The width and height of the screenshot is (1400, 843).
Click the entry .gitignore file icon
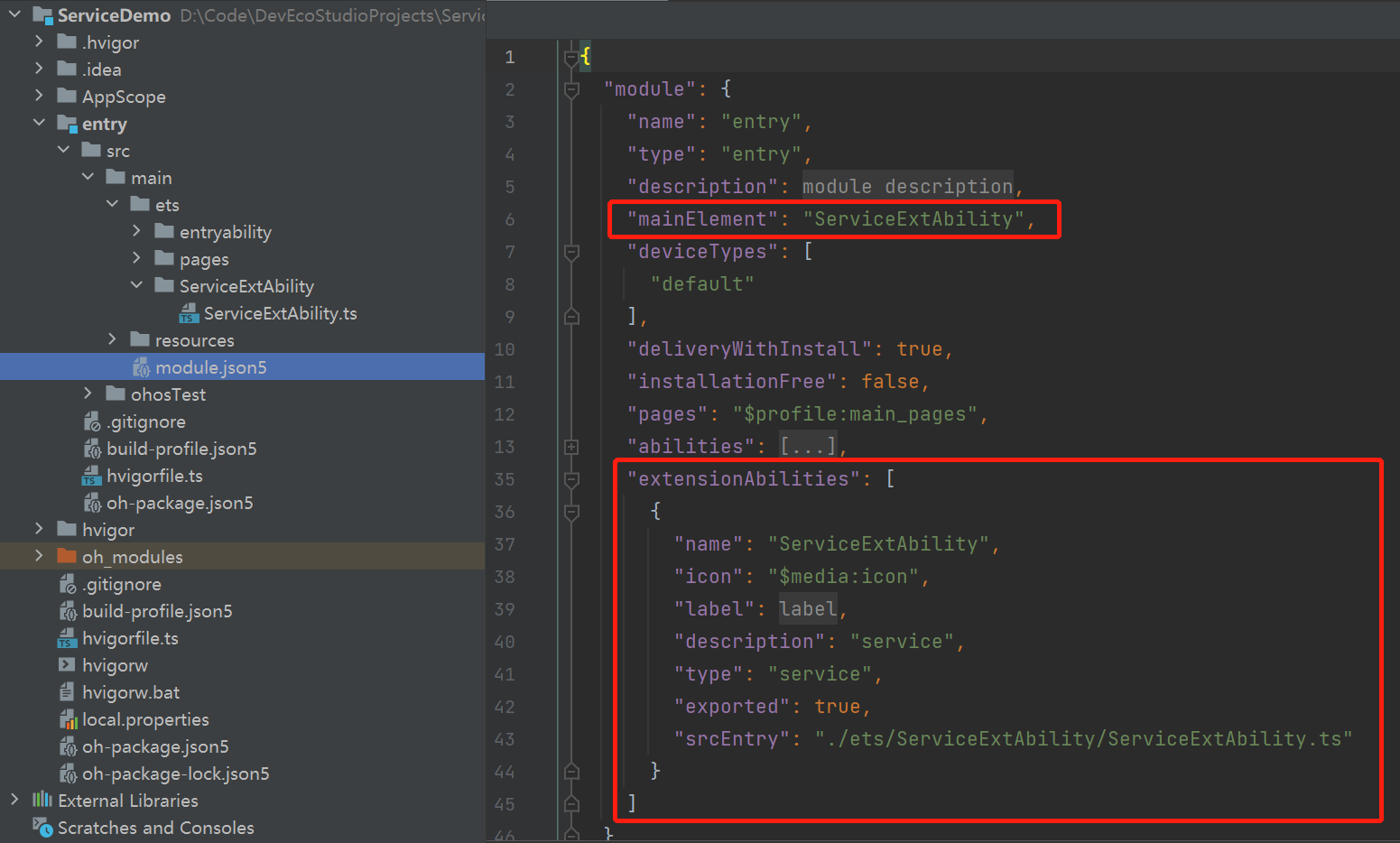point(92,421)
